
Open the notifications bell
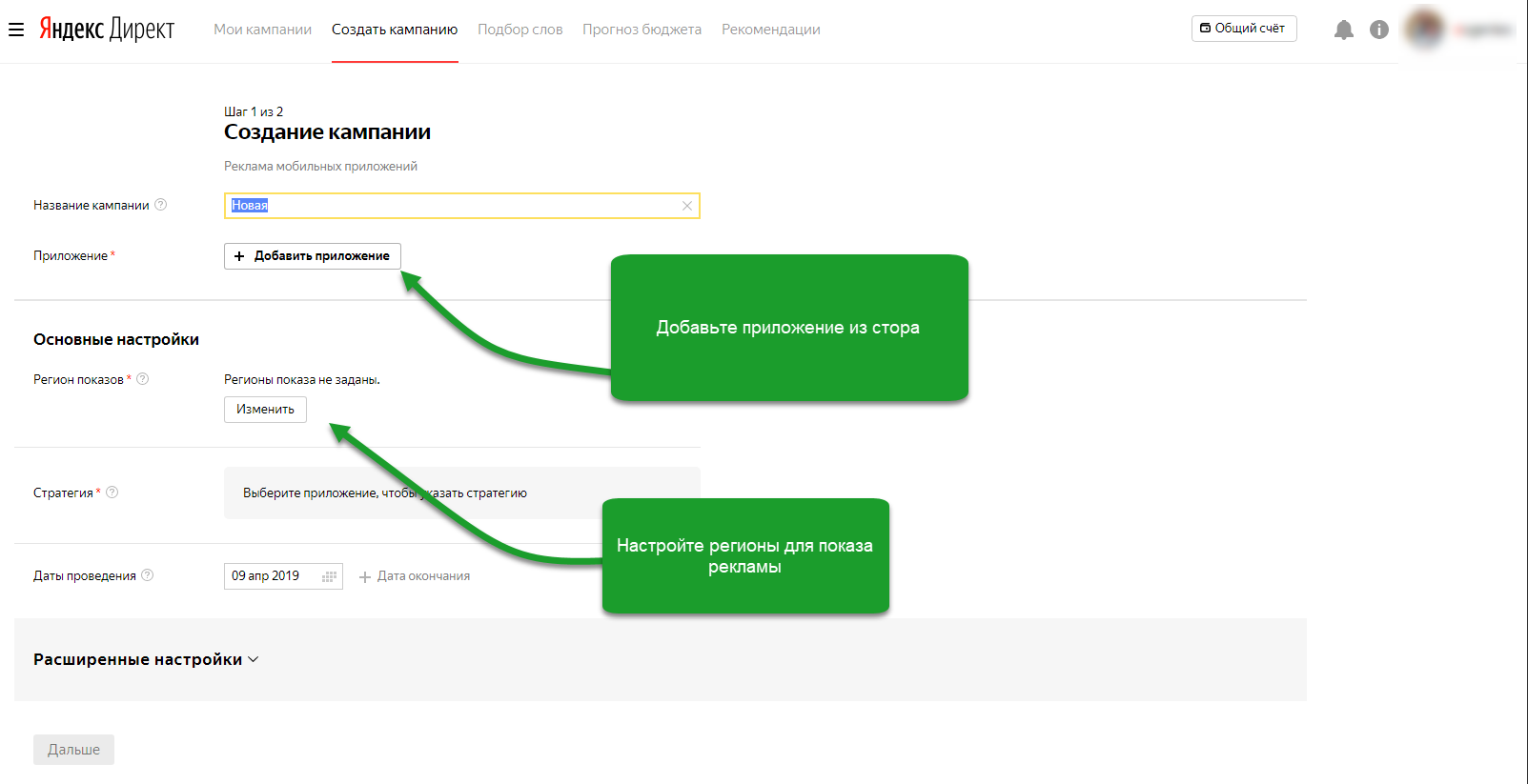(x=1343, y=30)
